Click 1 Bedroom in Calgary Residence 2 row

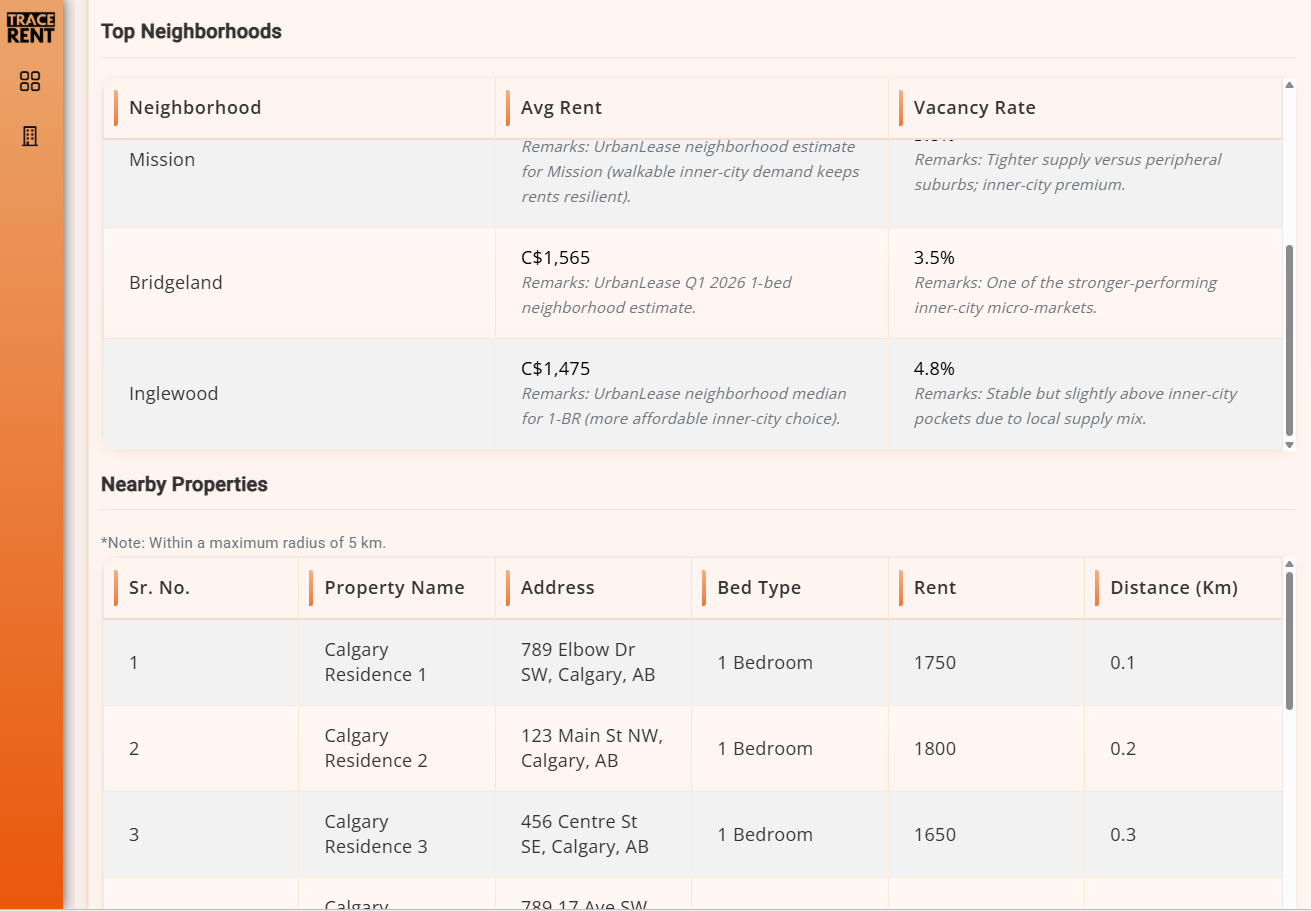pos(765,749)
